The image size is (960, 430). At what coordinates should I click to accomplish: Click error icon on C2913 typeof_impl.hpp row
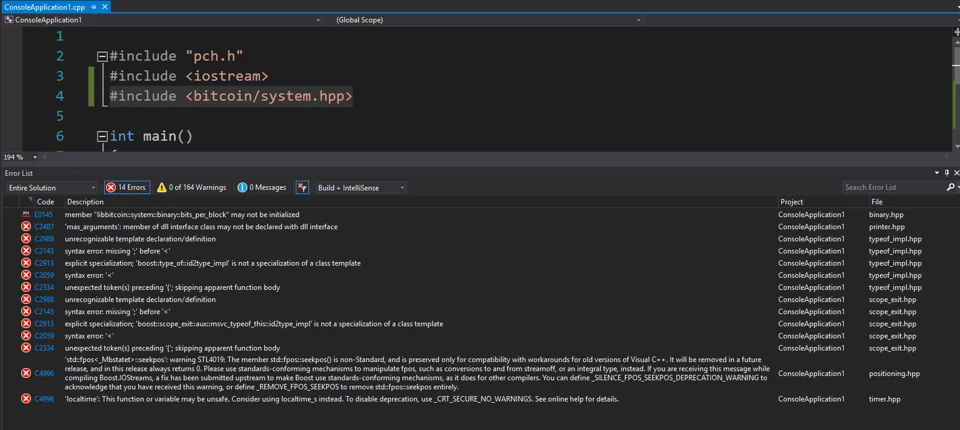pyautogui.click(x=26, y=263)
